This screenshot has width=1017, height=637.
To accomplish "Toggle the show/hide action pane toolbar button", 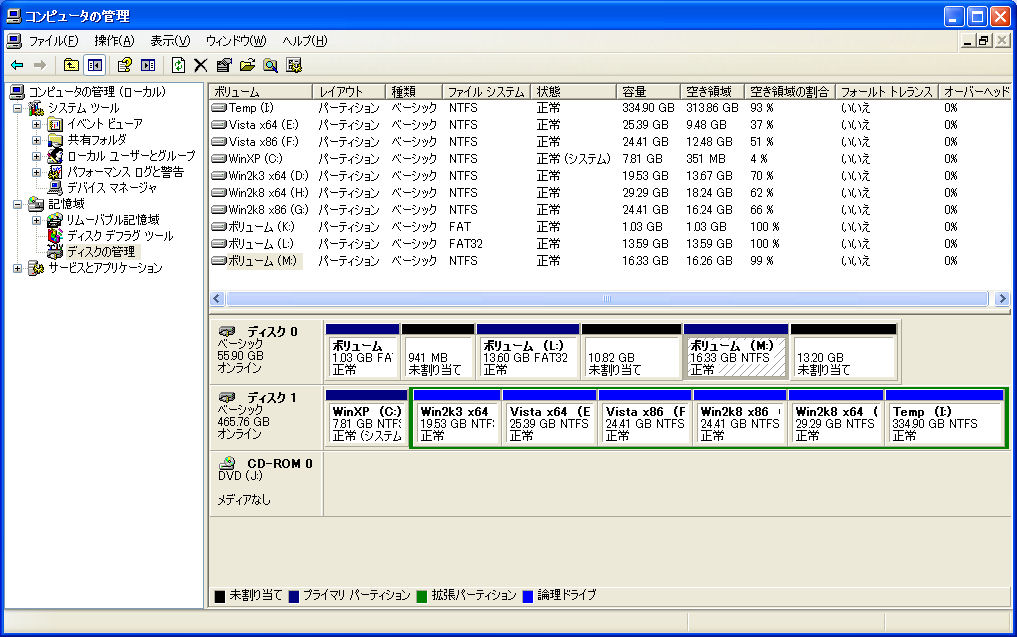I will click(149, 65).
